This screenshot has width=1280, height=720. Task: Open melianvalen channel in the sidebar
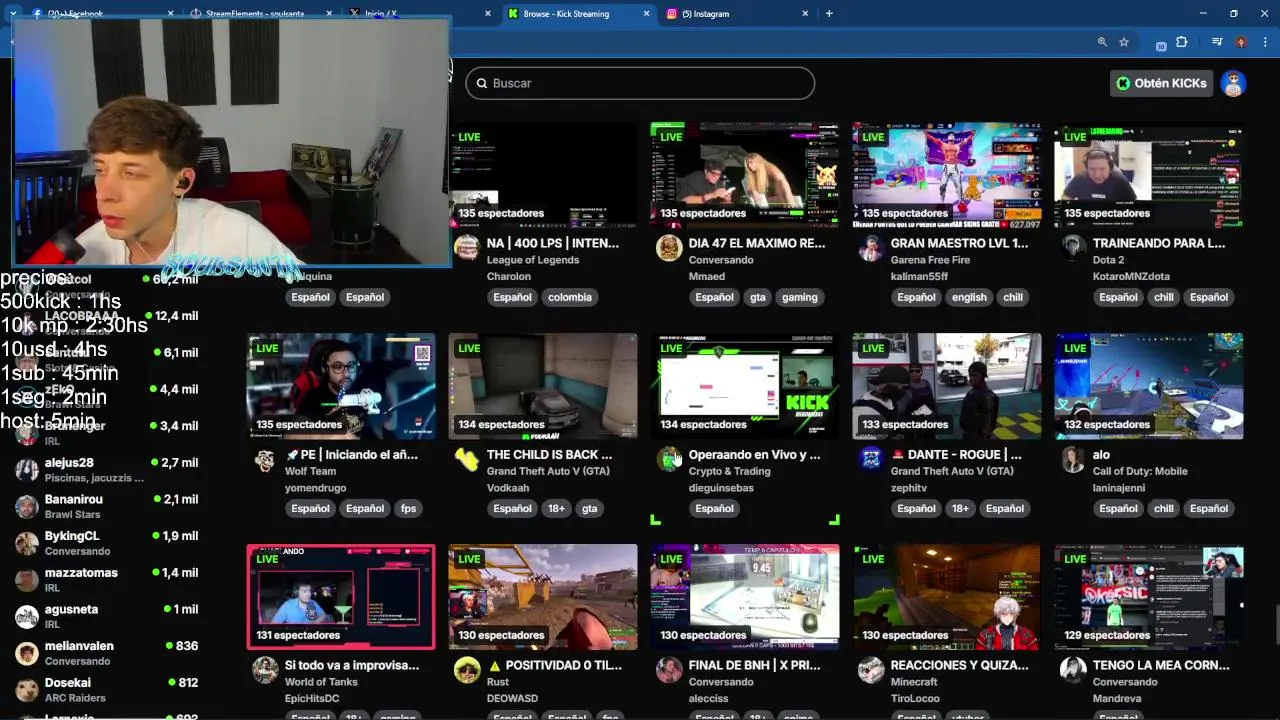[x=107, y=653]
